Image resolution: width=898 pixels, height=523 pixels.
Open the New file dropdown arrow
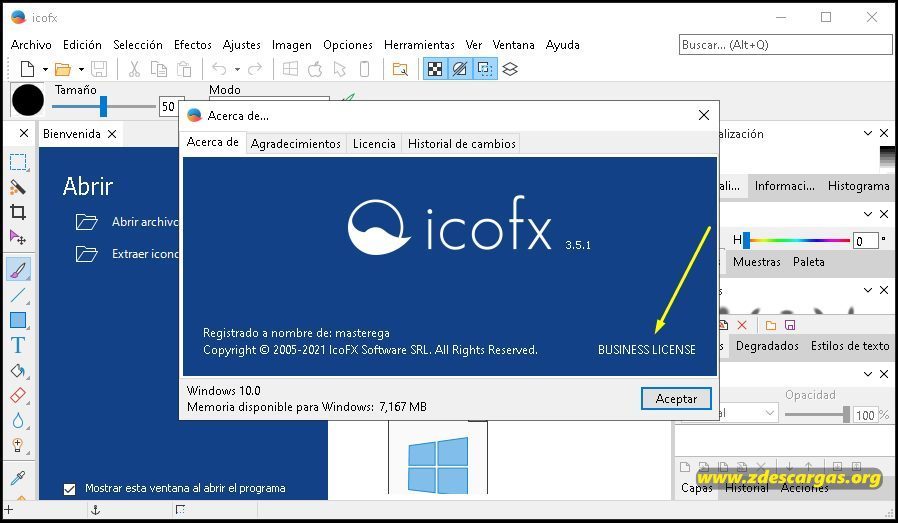45,70
